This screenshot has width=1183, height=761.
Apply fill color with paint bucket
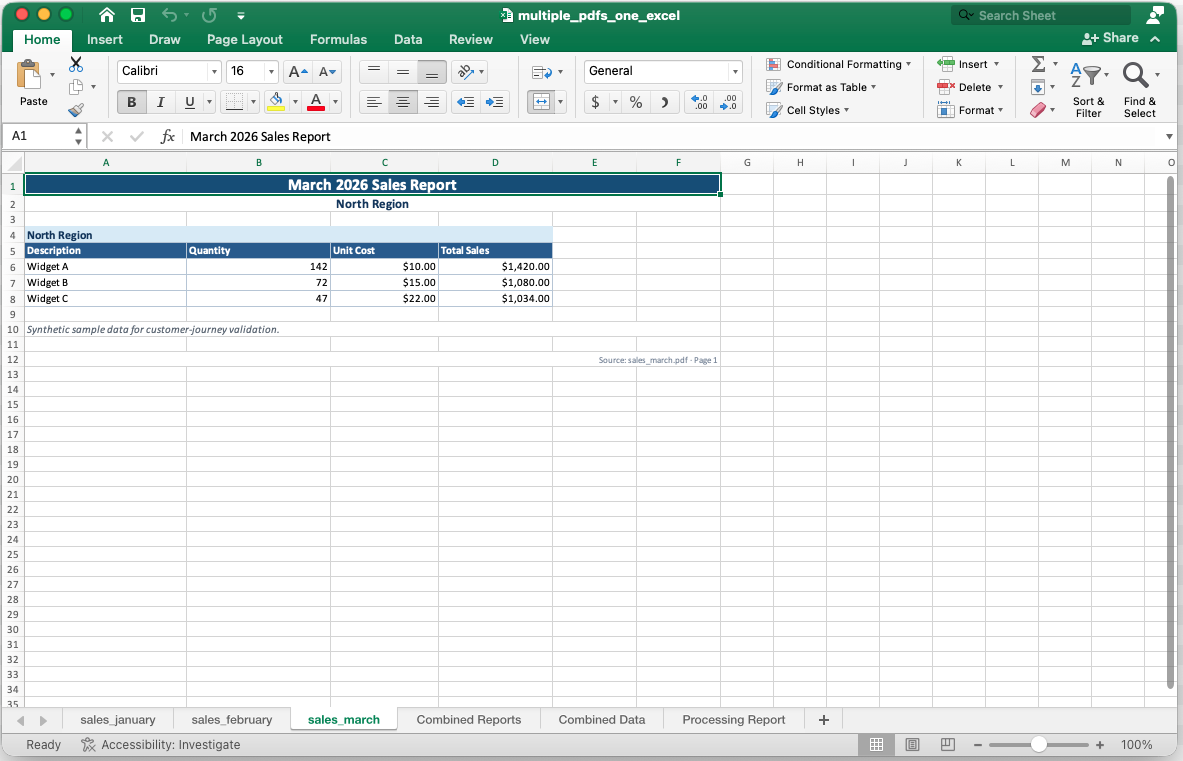pos(276,102)
